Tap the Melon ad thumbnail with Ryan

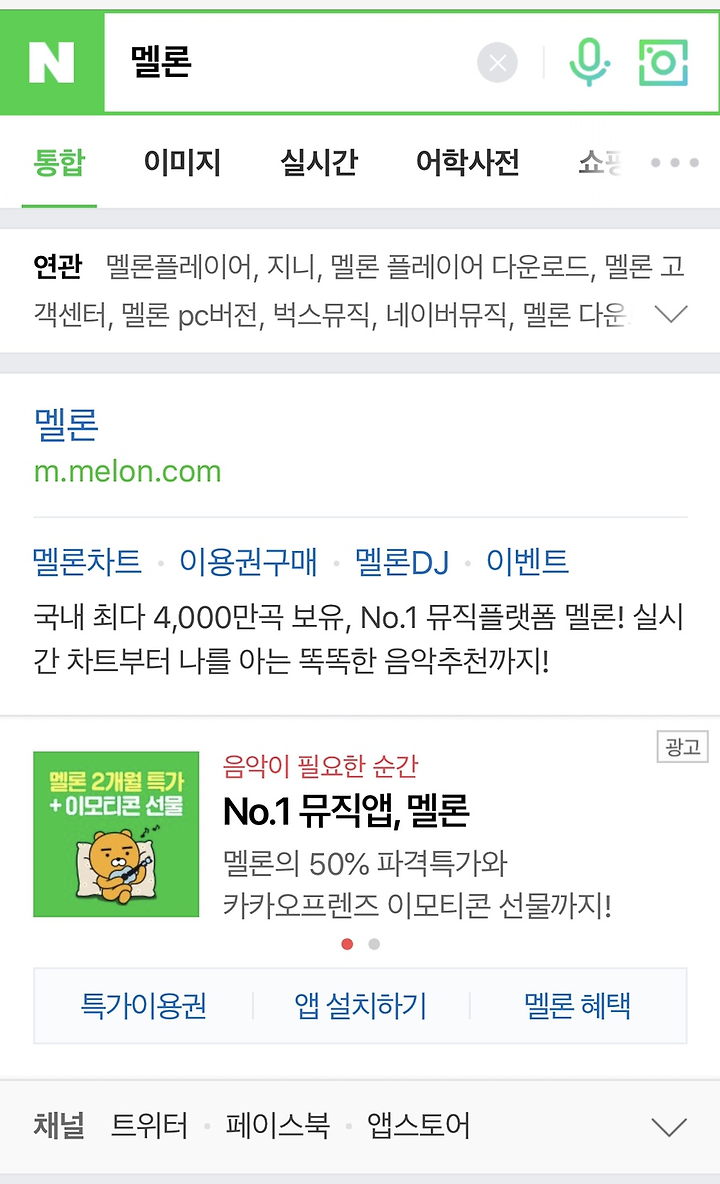pos(116,834)
